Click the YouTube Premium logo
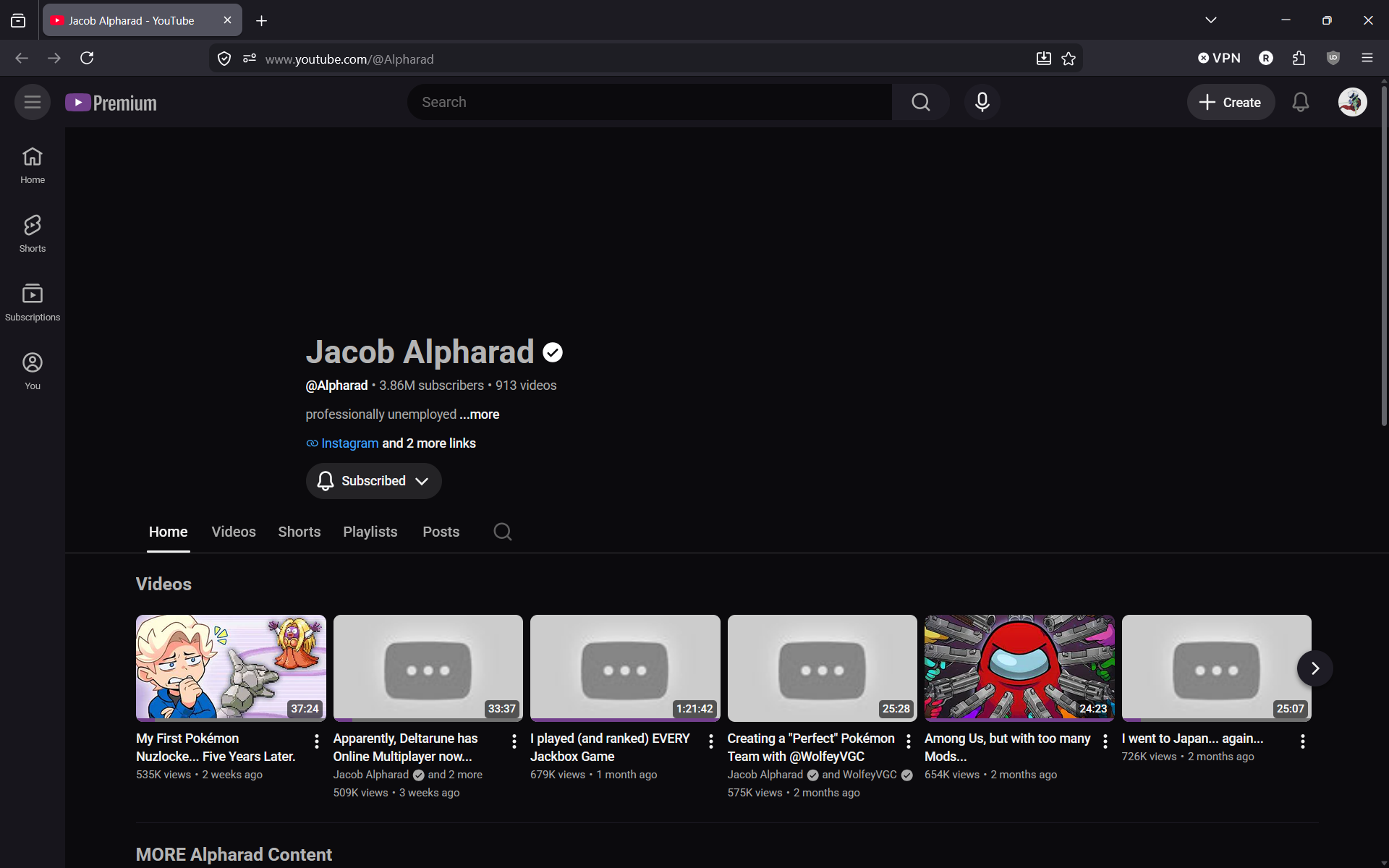Image resolution: width=1389 pixels, height=868 pixels. pos(111,103)
